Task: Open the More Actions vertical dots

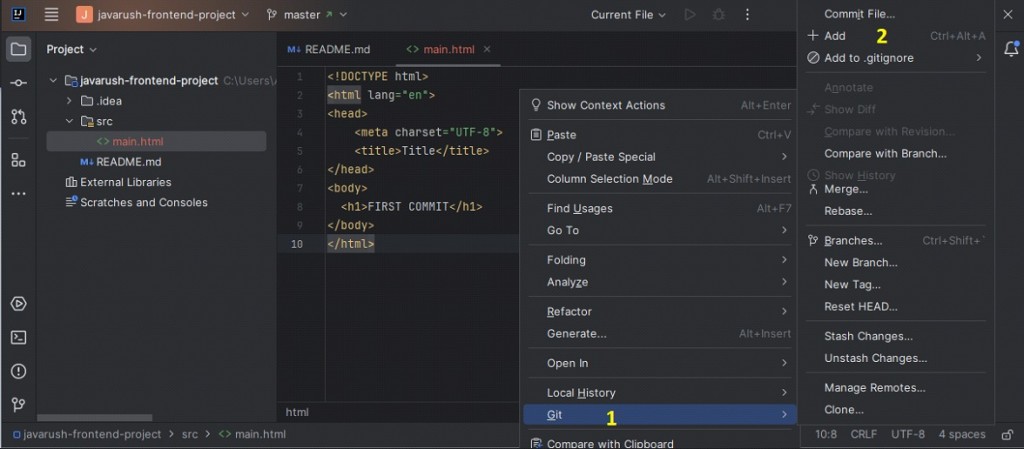Action: coord(747,14)
